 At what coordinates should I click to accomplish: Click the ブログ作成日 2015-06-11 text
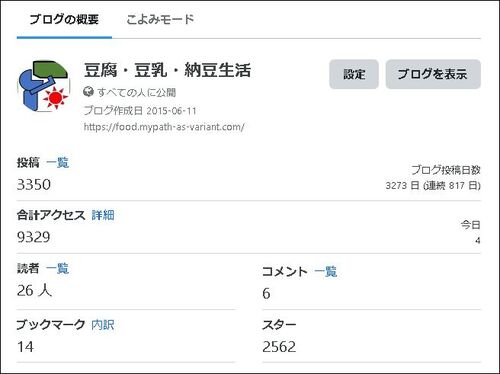[x=140, y=110]
